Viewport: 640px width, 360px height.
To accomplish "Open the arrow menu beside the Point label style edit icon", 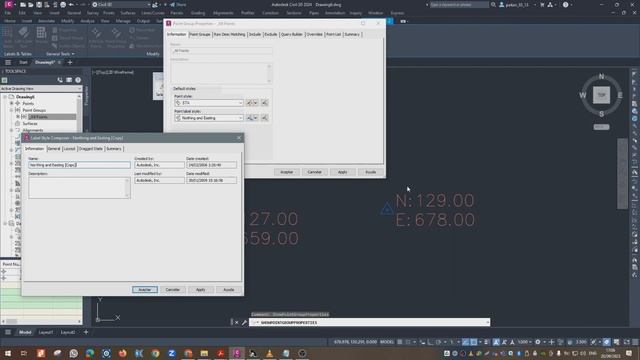I will [x=256, y=118].
